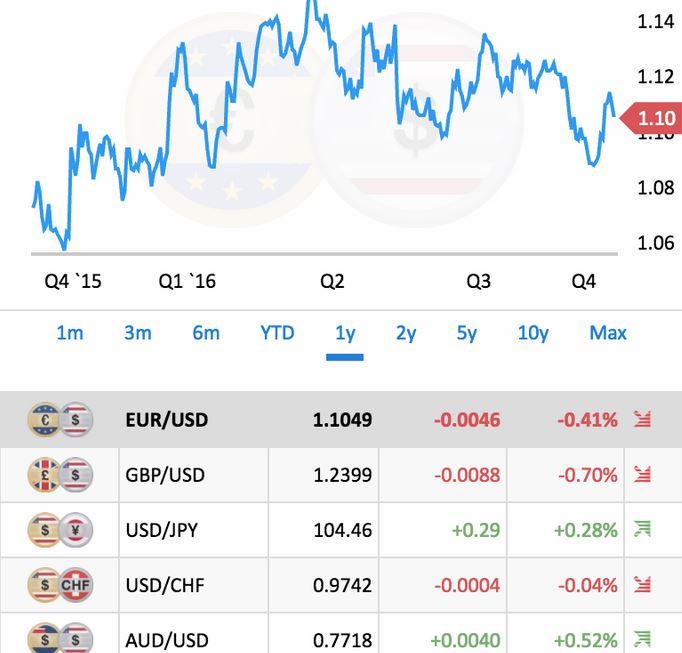682x653 pixels.
Task: Choose the 5y chart range
Action: (467, 333)
